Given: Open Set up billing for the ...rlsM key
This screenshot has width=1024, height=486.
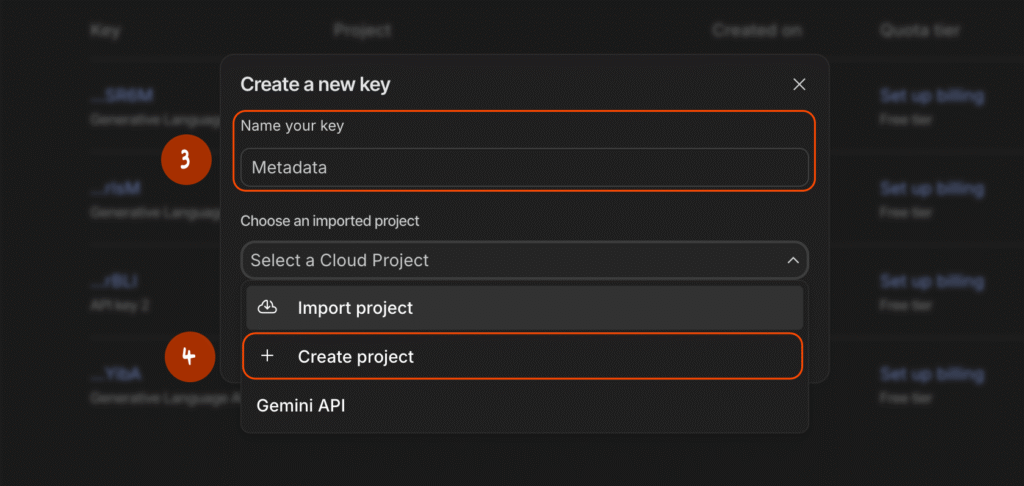Looking at the screenshot, I should click(x=931, y=188).
